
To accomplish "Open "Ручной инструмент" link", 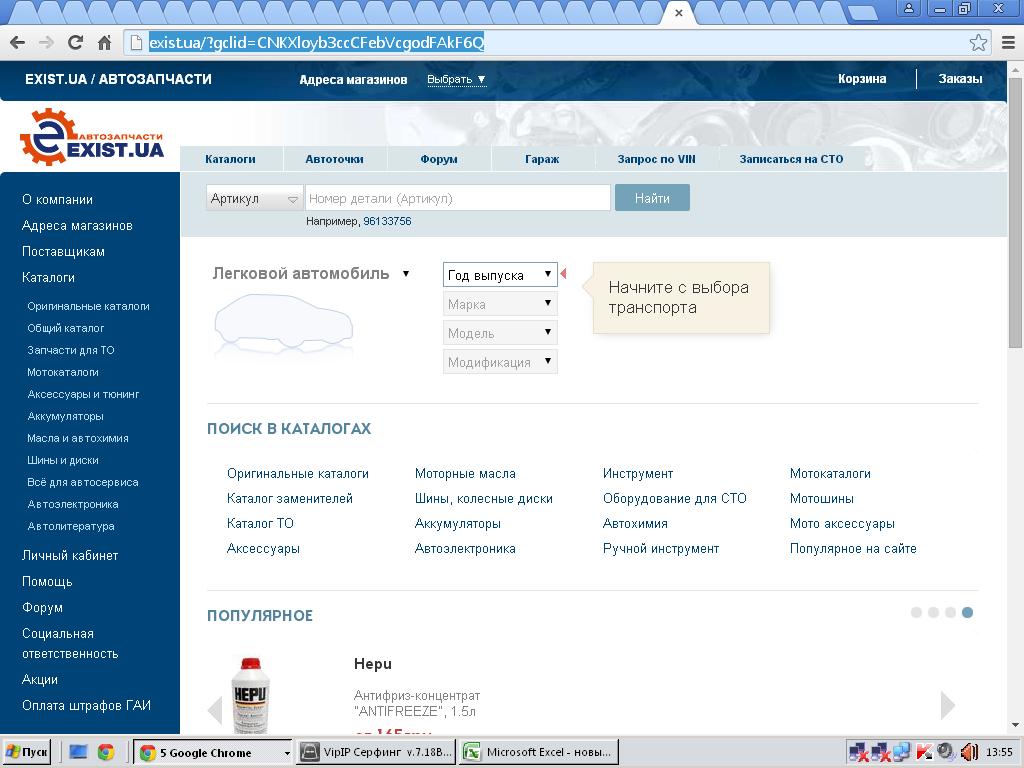I will [x=661, y=549].
